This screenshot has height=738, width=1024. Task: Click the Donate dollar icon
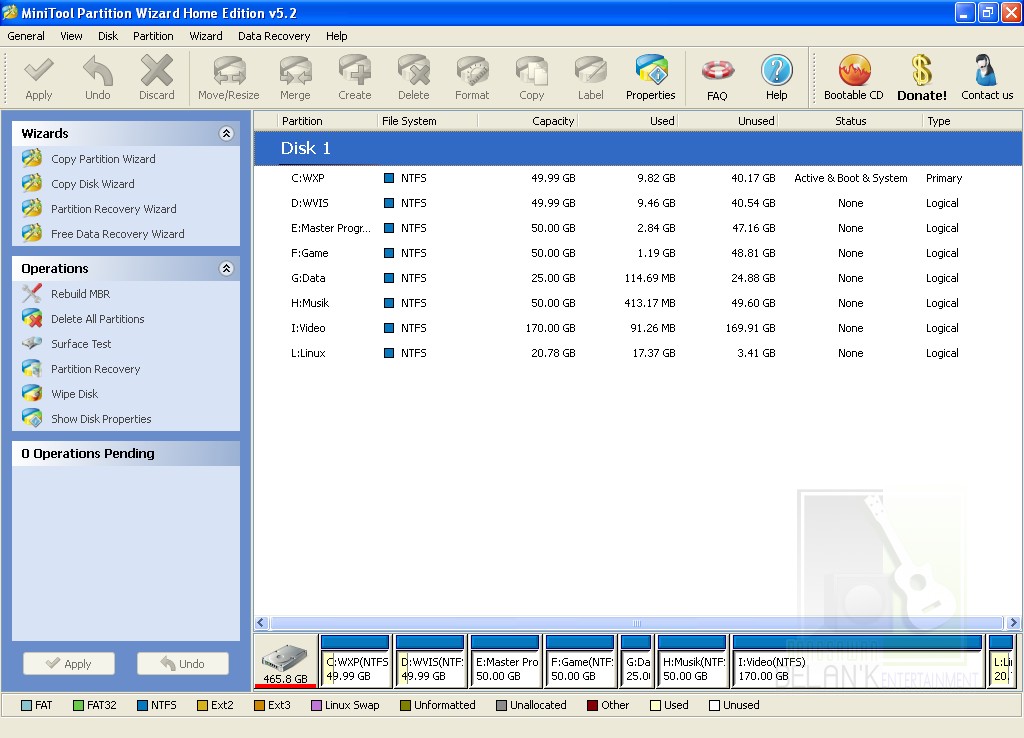pos(921,71)
